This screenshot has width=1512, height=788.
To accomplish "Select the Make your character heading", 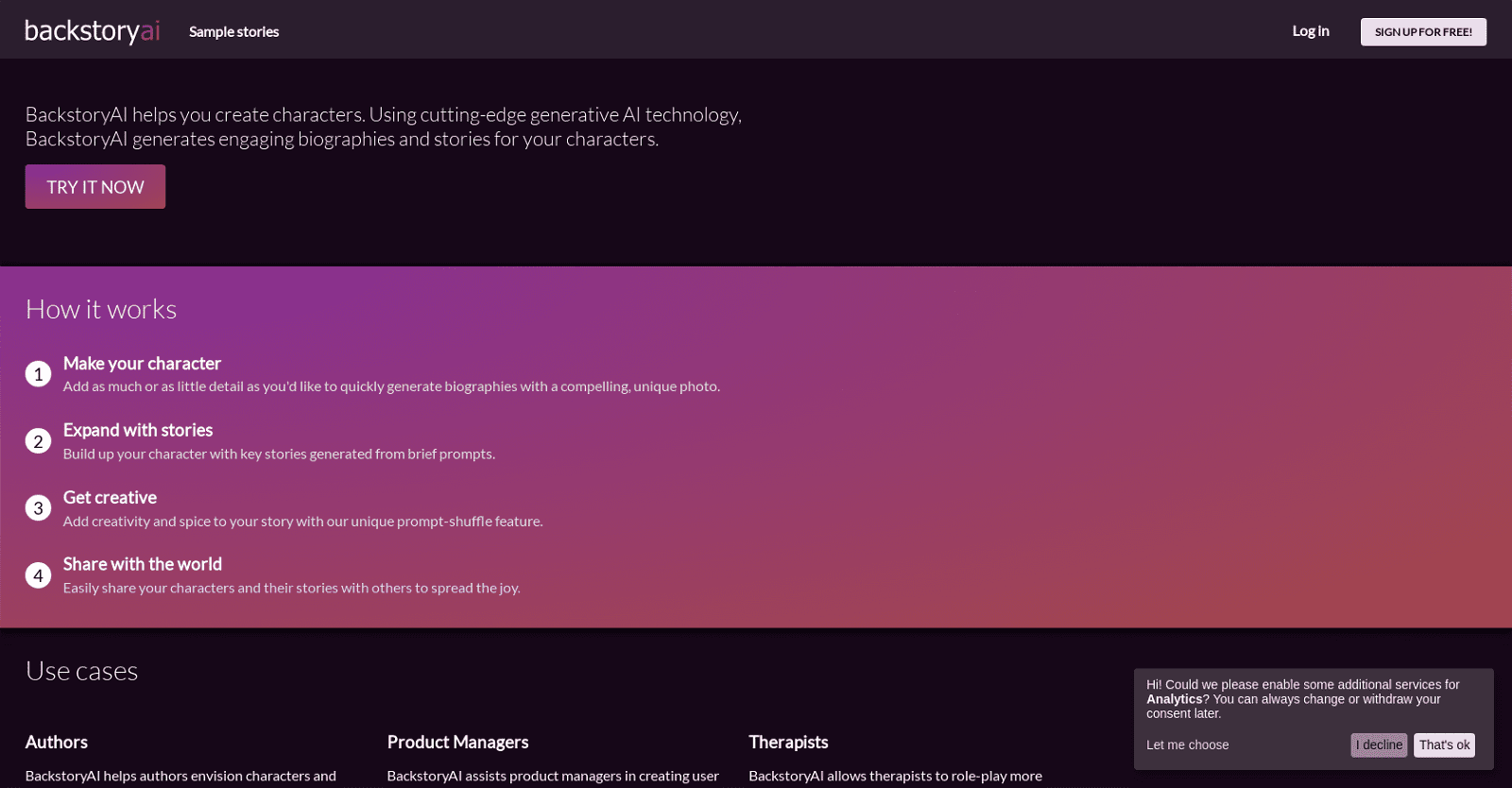I will tap(142, 364).
